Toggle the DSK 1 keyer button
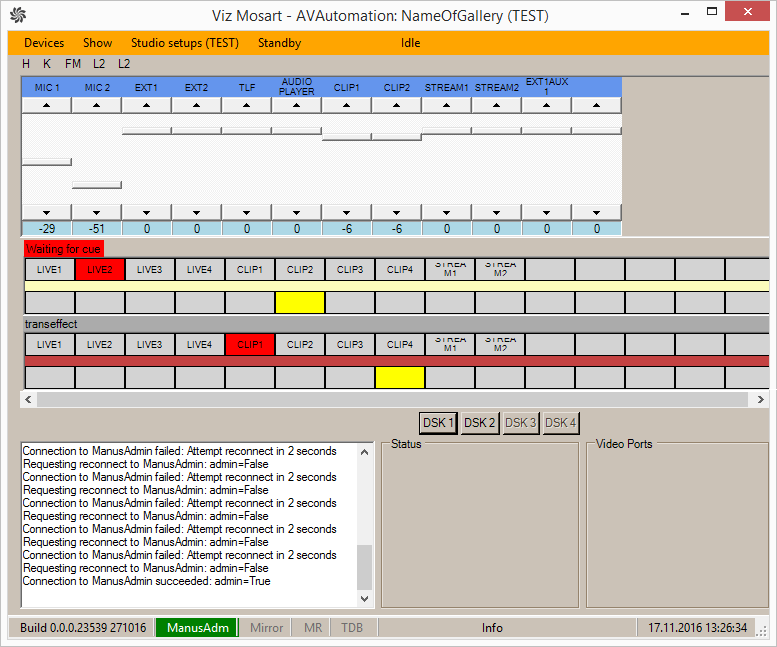This screenshot has height=647, width=777. (437, 423)
